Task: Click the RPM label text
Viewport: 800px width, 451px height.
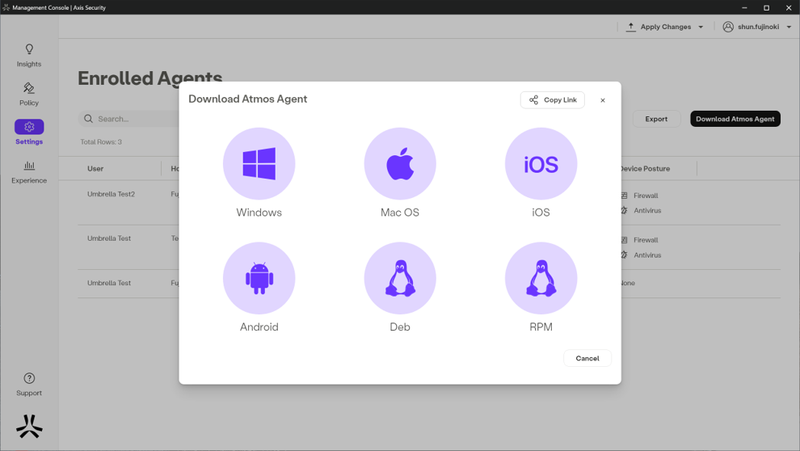Action: pos(541,327)
